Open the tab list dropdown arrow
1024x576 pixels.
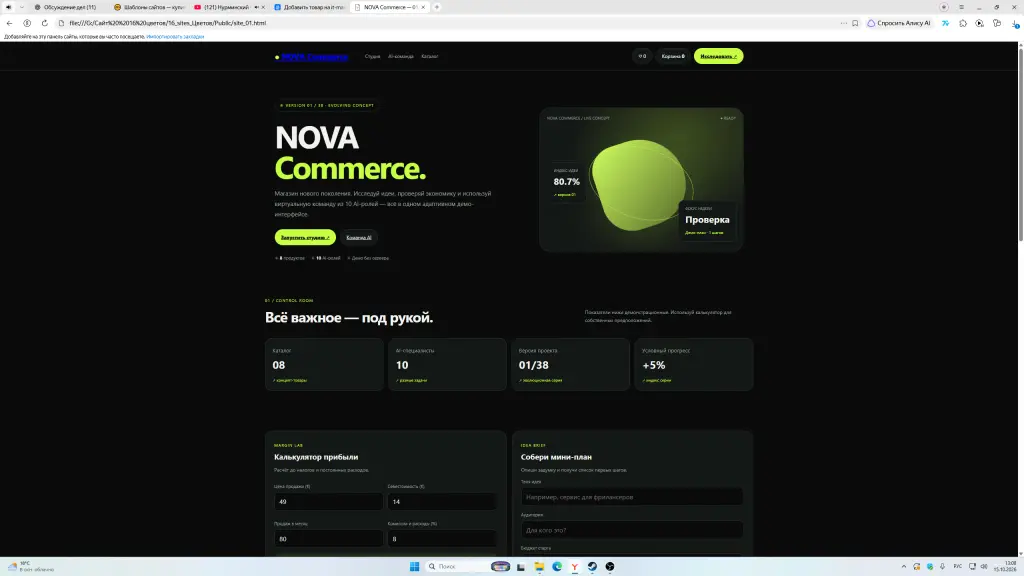point(22,7)
